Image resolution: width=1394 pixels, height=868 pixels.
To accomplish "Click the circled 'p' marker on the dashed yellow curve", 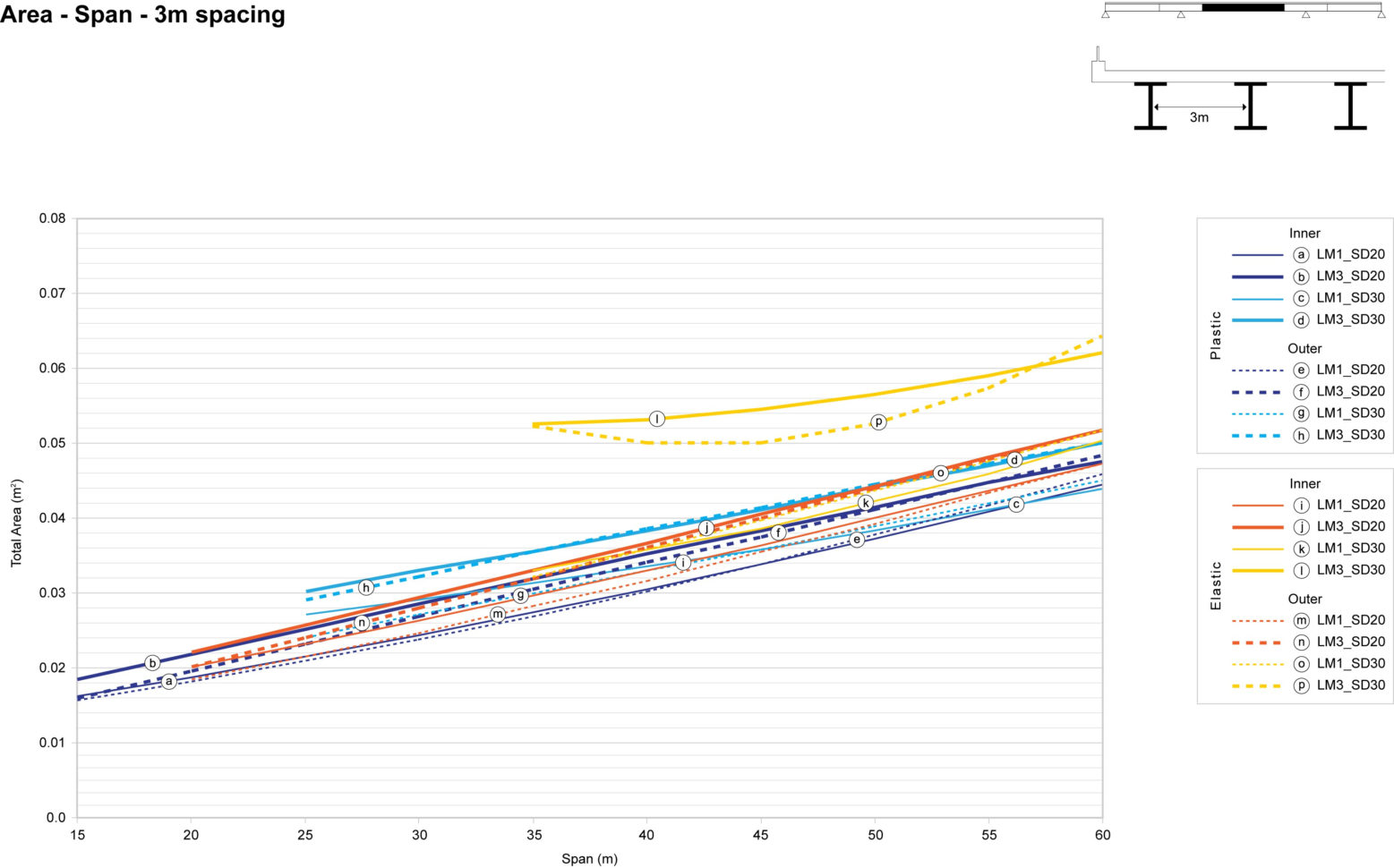I will tap(878, 421).
